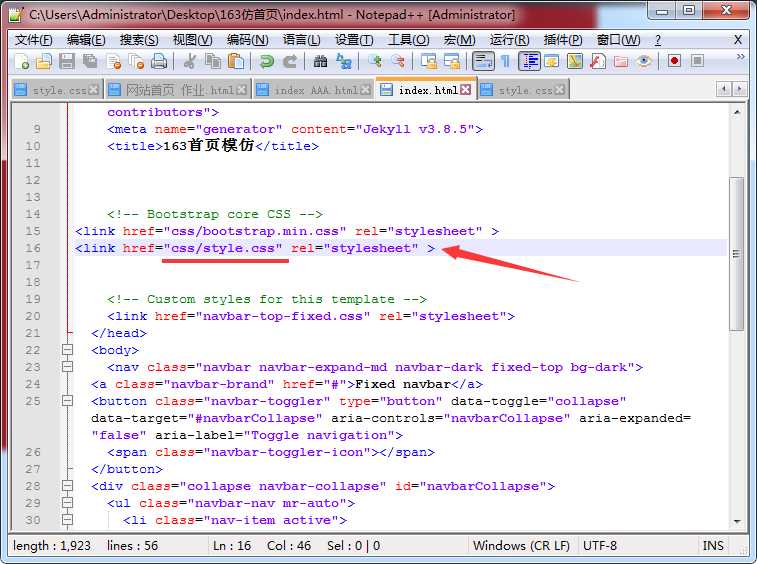Save the current file with the Save icon

pyautogui.click(x=67, y=61)
